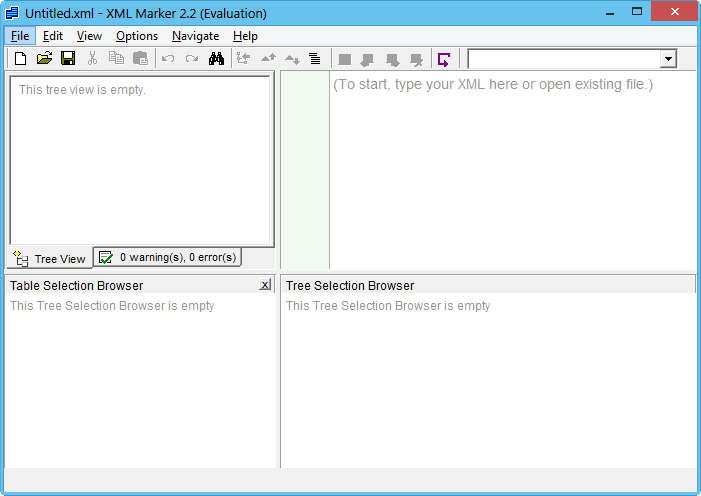Viewport: 701px width, 496px height.
Task: Close the Table Selection Browser panel
Action: pos(265,284)
